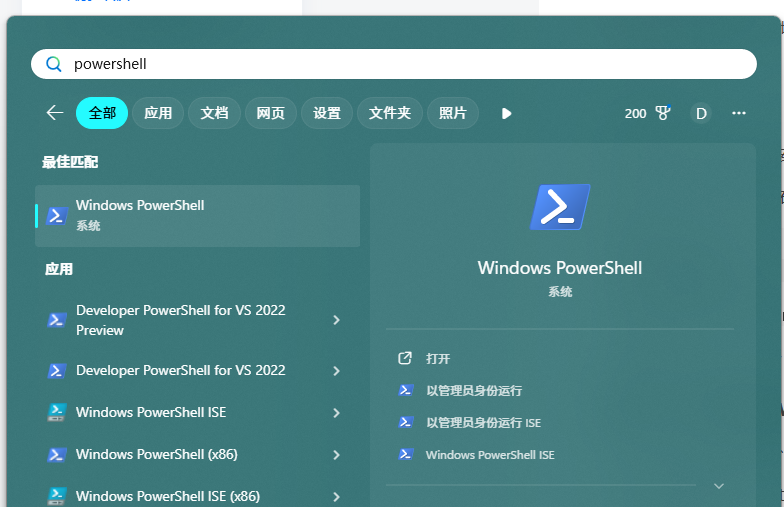Select the 应用 filter tab
The height and width of the screenshot is (507, 784).
tap(158, 113)
